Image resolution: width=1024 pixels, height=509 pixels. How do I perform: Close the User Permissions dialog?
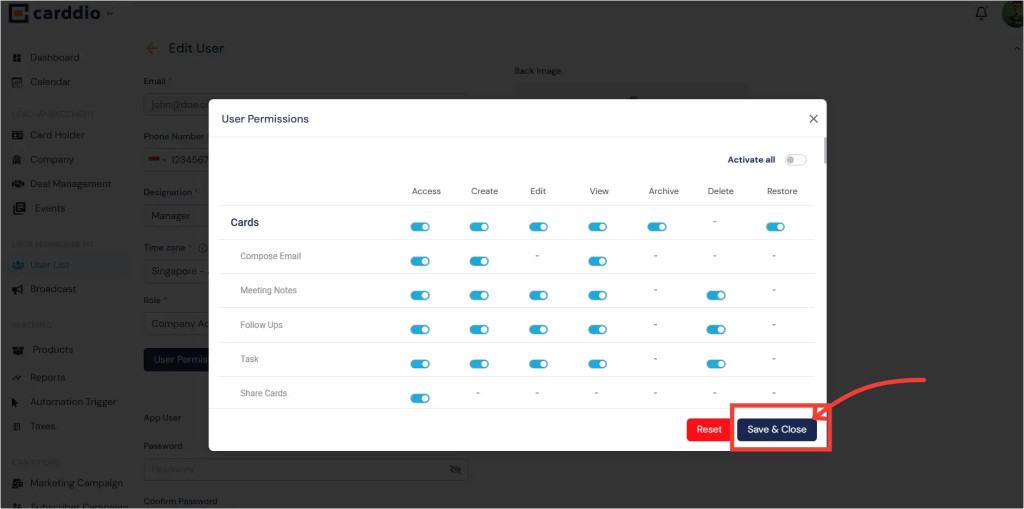pos(813,119)
